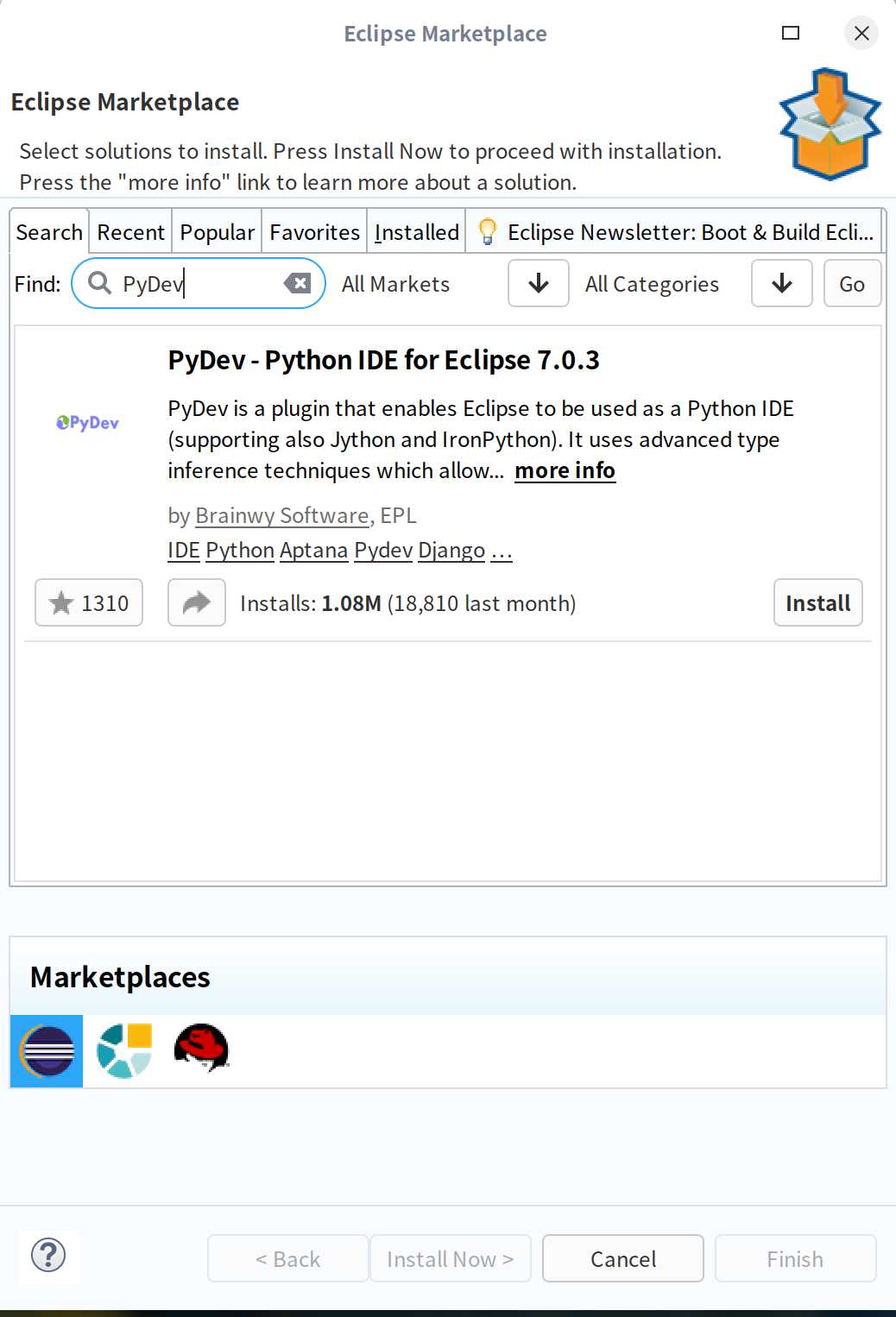Switch to the Recent tab
Image resolution: width=896 pixels, height=1317 pixels.
tap(130, 232)
